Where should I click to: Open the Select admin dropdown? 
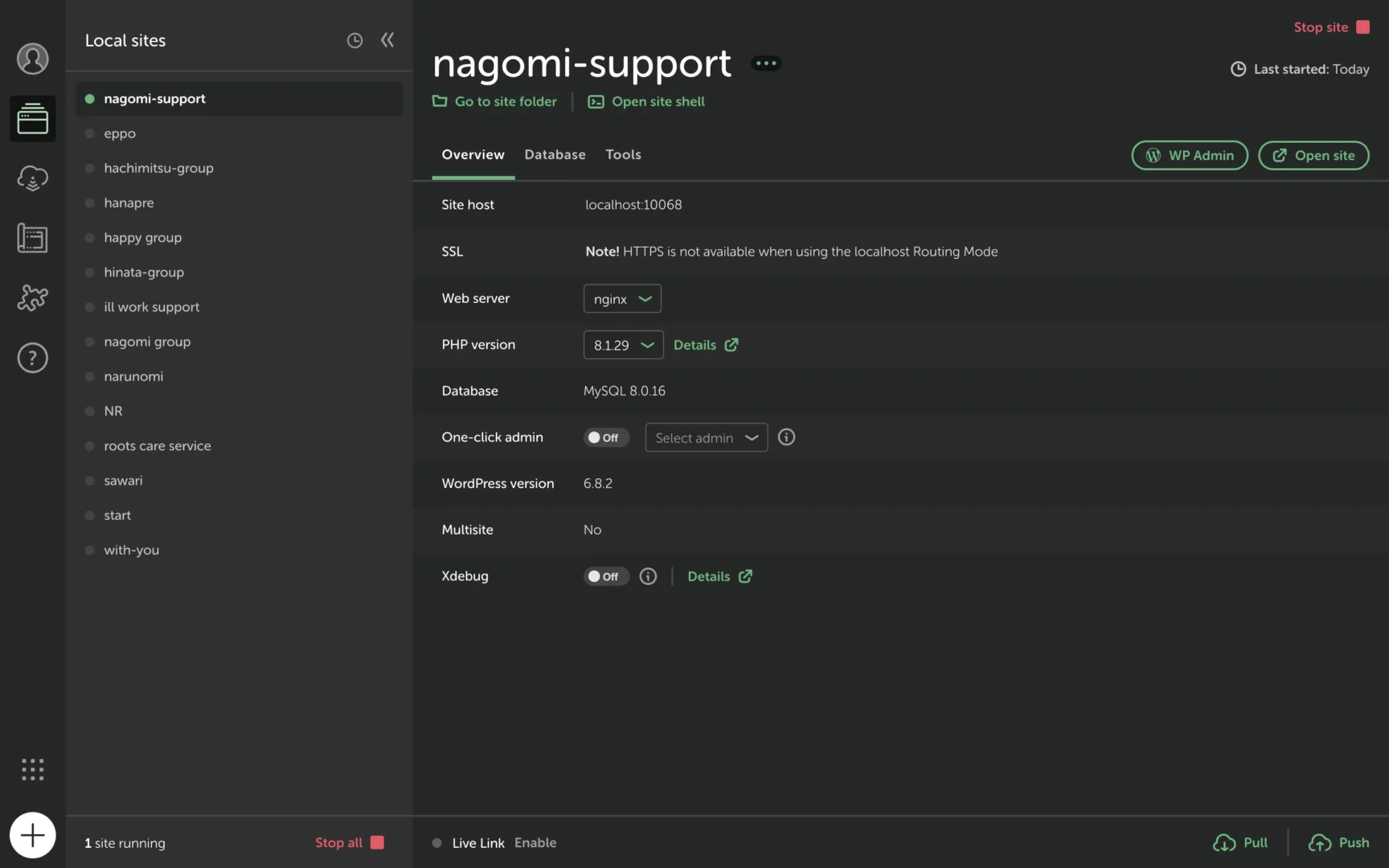(x=706, y=438)
